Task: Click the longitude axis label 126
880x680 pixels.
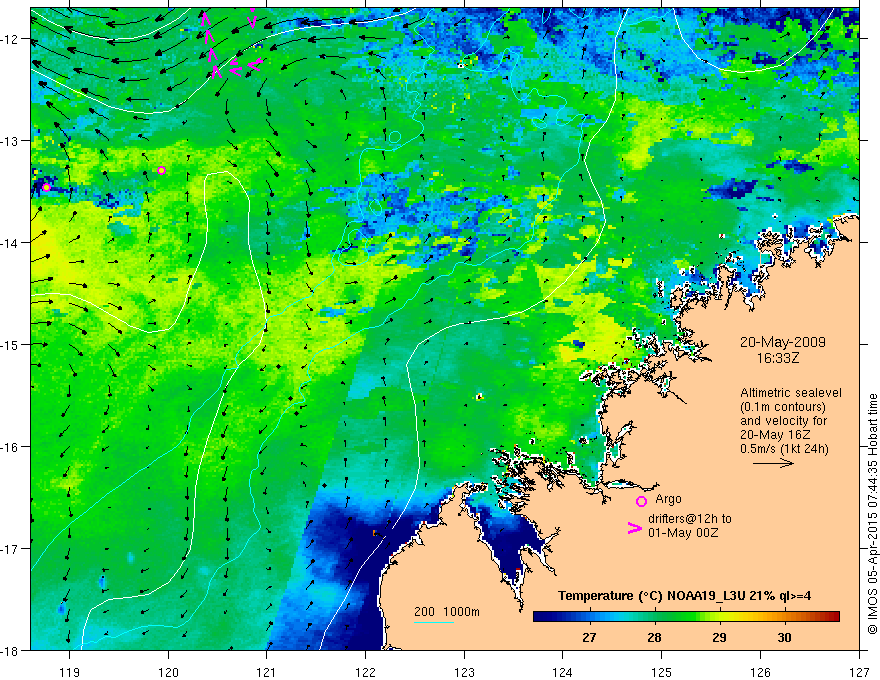Action: (760, 672)
